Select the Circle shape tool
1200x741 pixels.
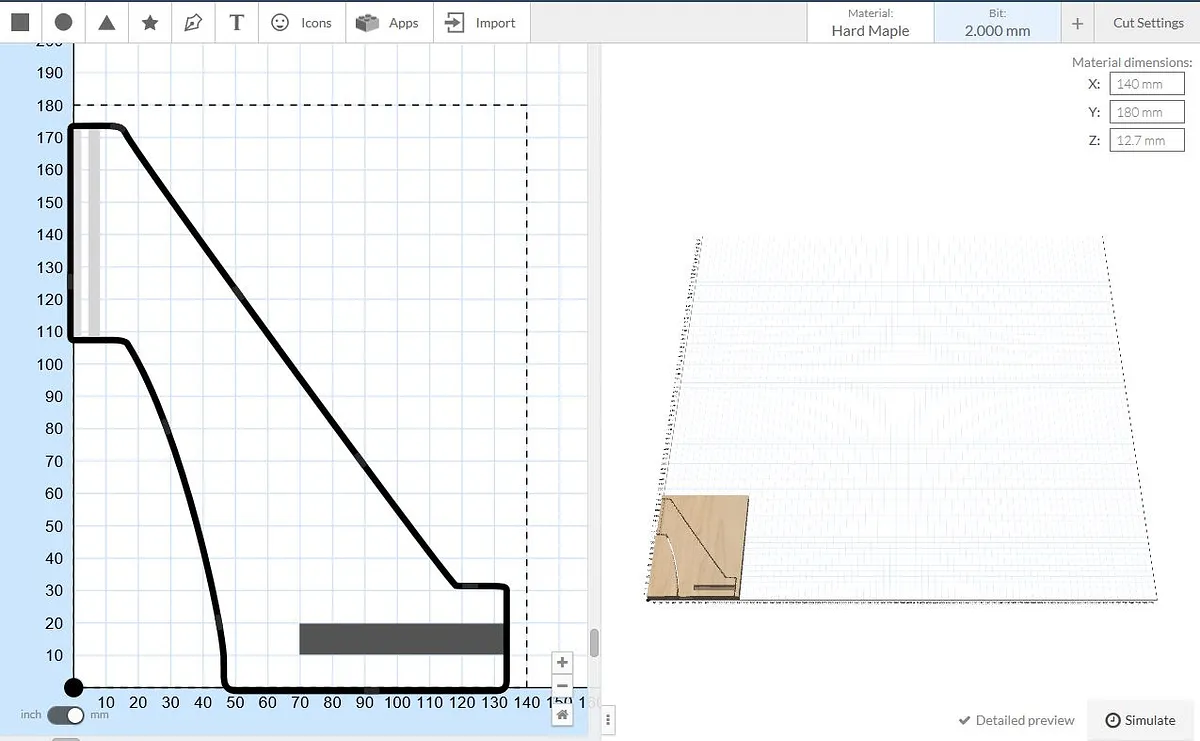(x=63, y=22)
